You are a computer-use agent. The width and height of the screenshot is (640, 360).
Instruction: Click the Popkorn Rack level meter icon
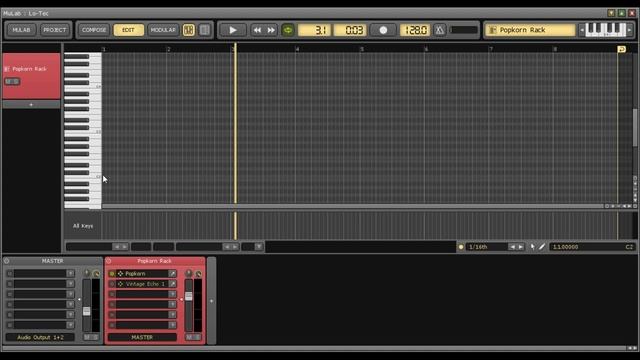point(198,273)
